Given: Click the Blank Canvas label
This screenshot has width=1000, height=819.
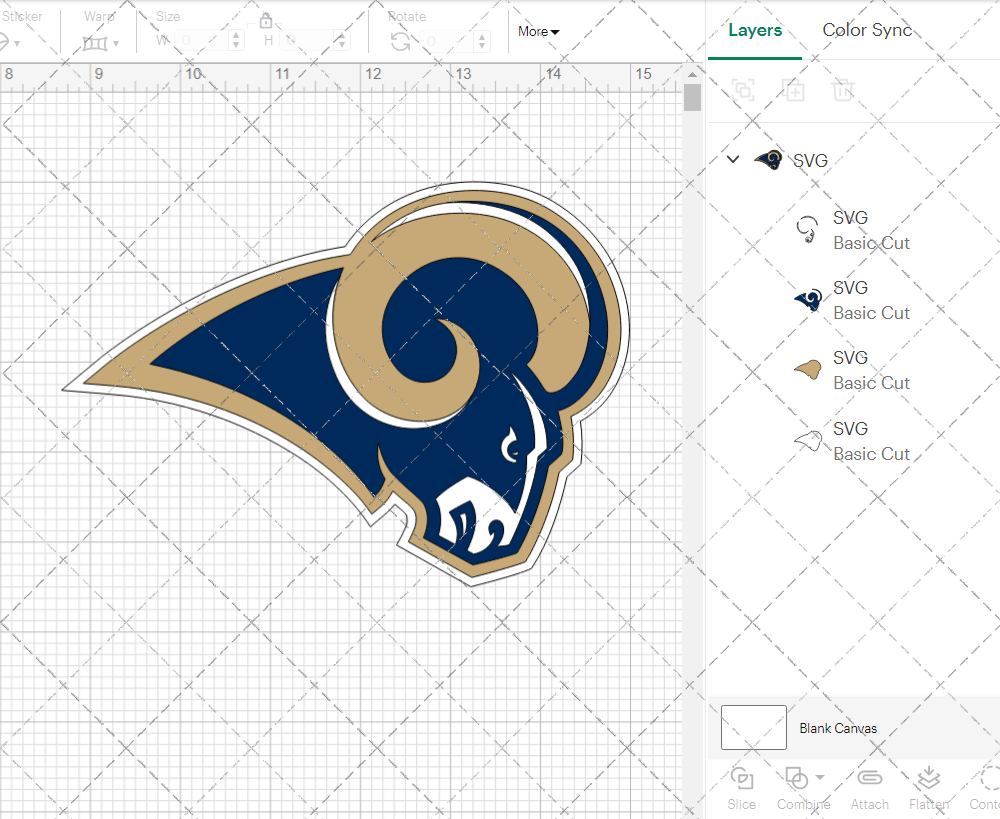Looking at the screenshot, I should point(838,728).
